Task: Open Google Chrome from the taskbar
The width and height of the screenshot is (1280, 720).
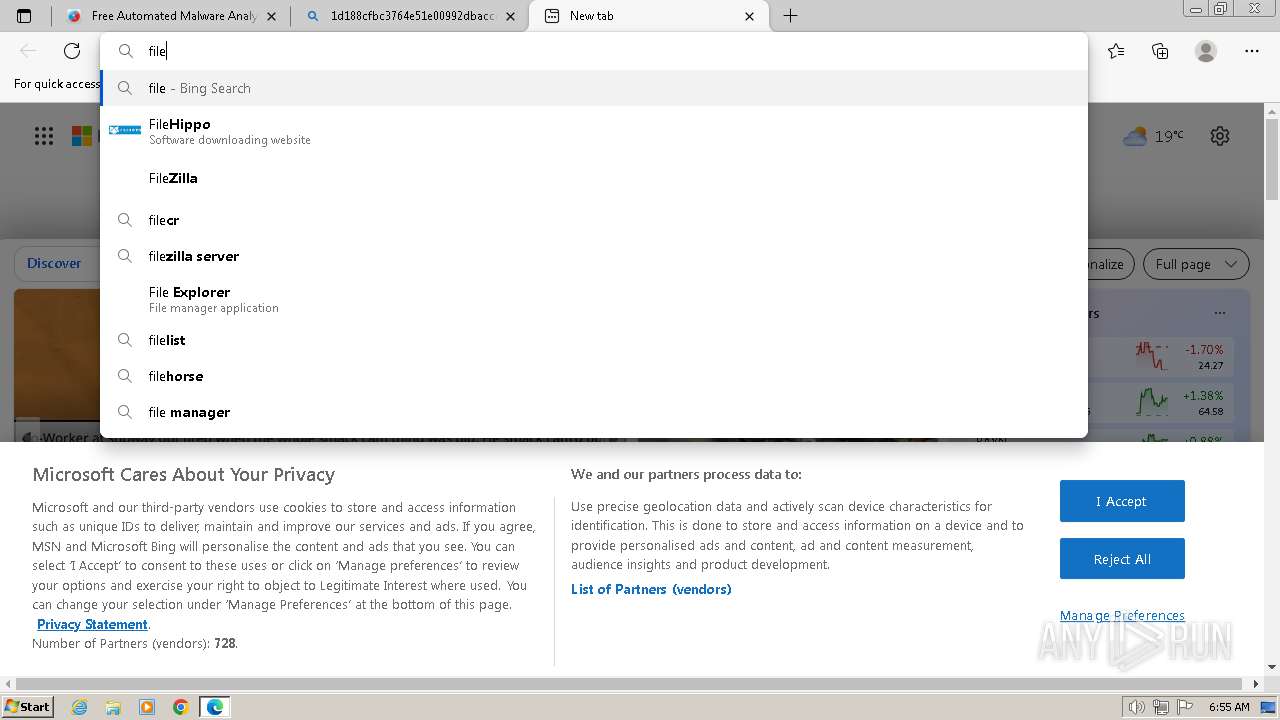Action: click(x=181, y=707)
